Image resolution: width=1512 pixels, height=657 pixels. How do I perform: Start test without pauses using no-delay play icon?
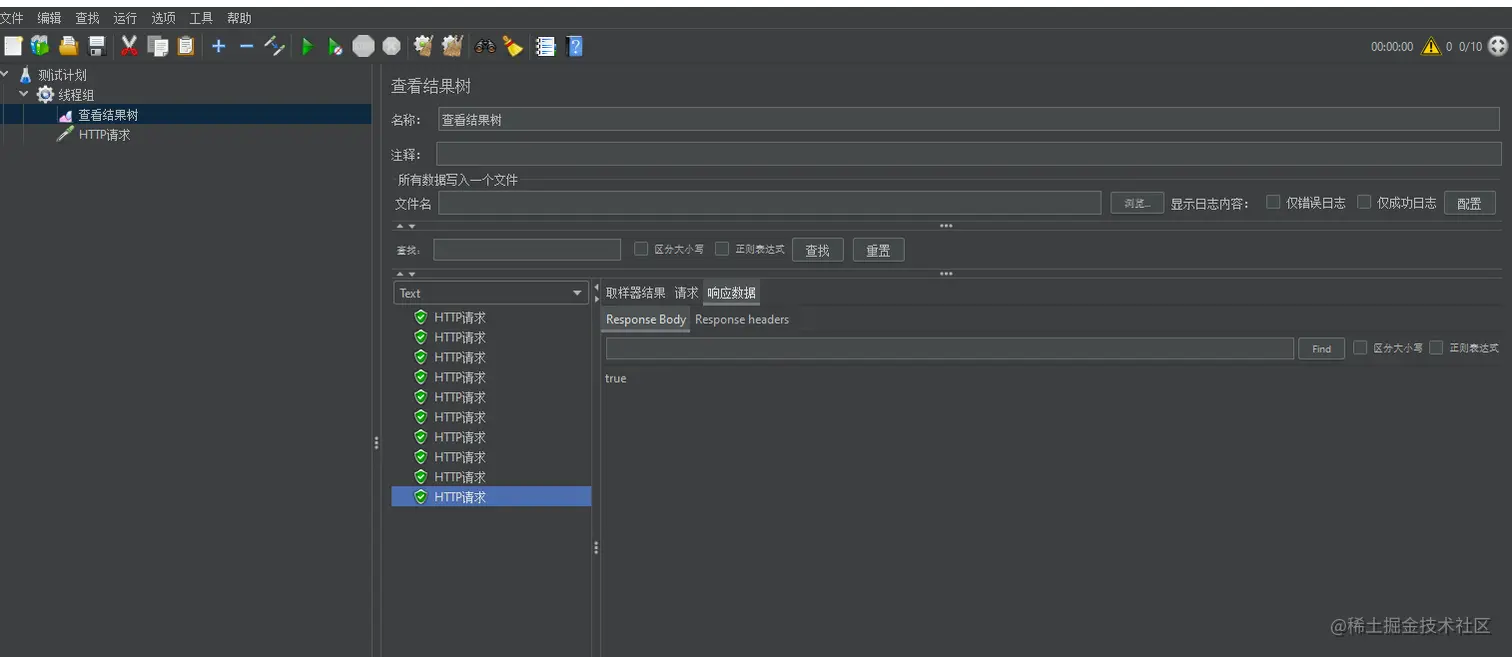coord(335,46)
